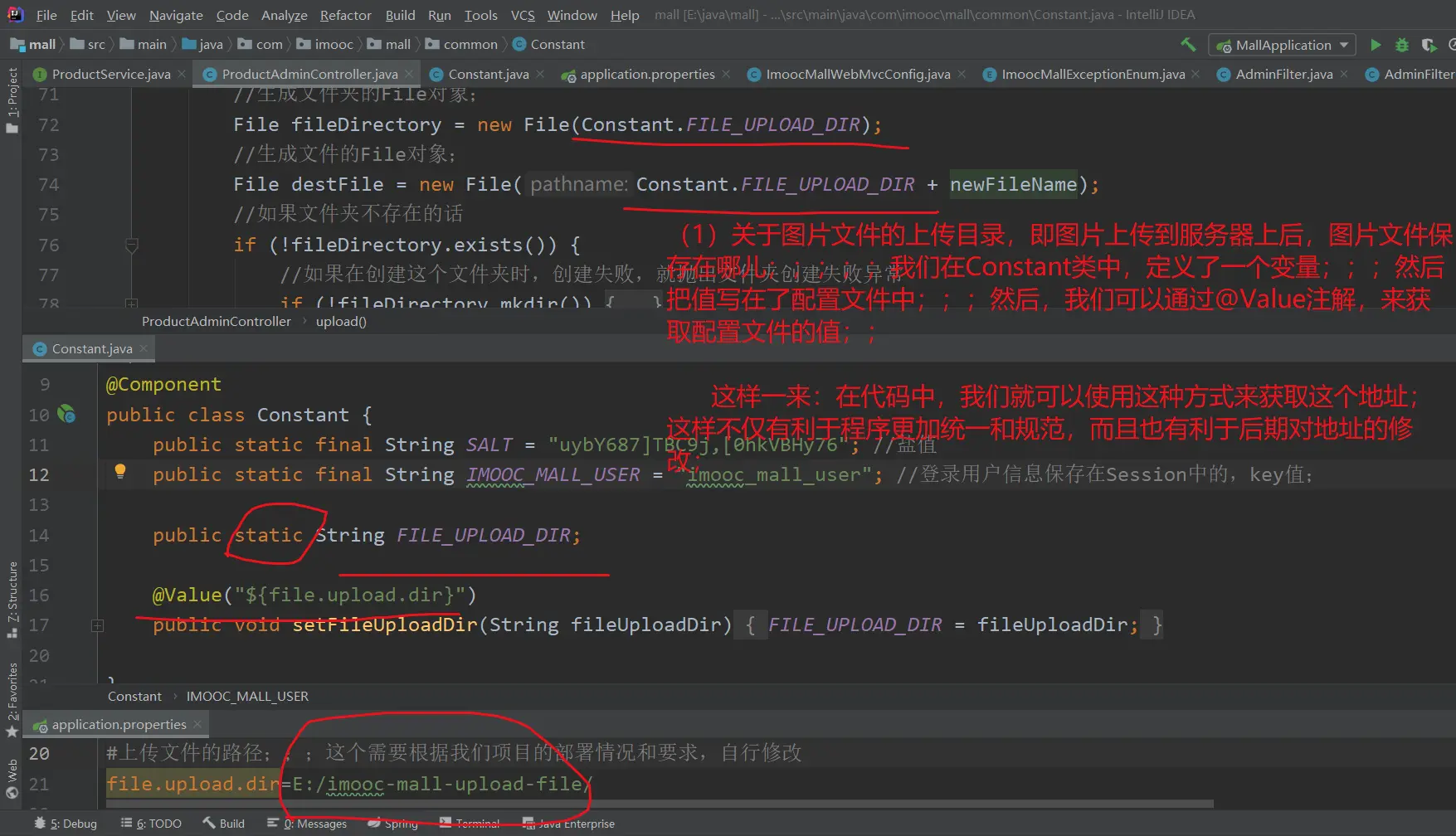
Task: Open the Structure tool window sidebar
Action: pyautogui.click(x=12, y=599)
